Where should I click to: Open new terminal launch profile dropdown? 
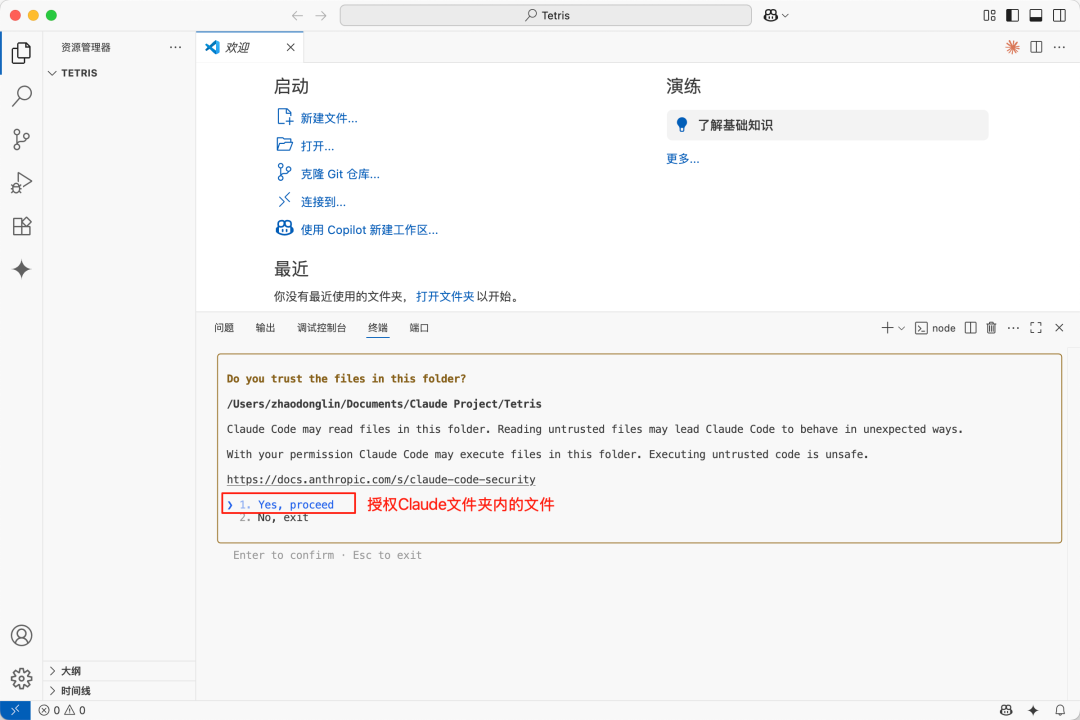(901, 328)
